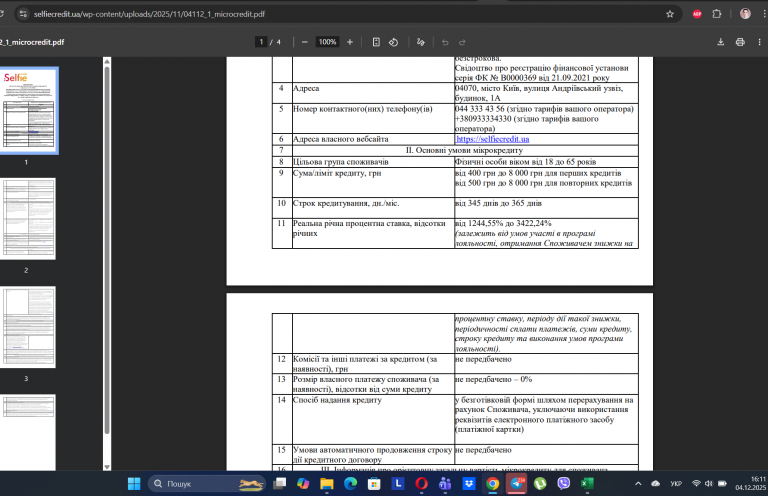Edit the page number field
Screen dimensions: 768x496
coord(261,42)
